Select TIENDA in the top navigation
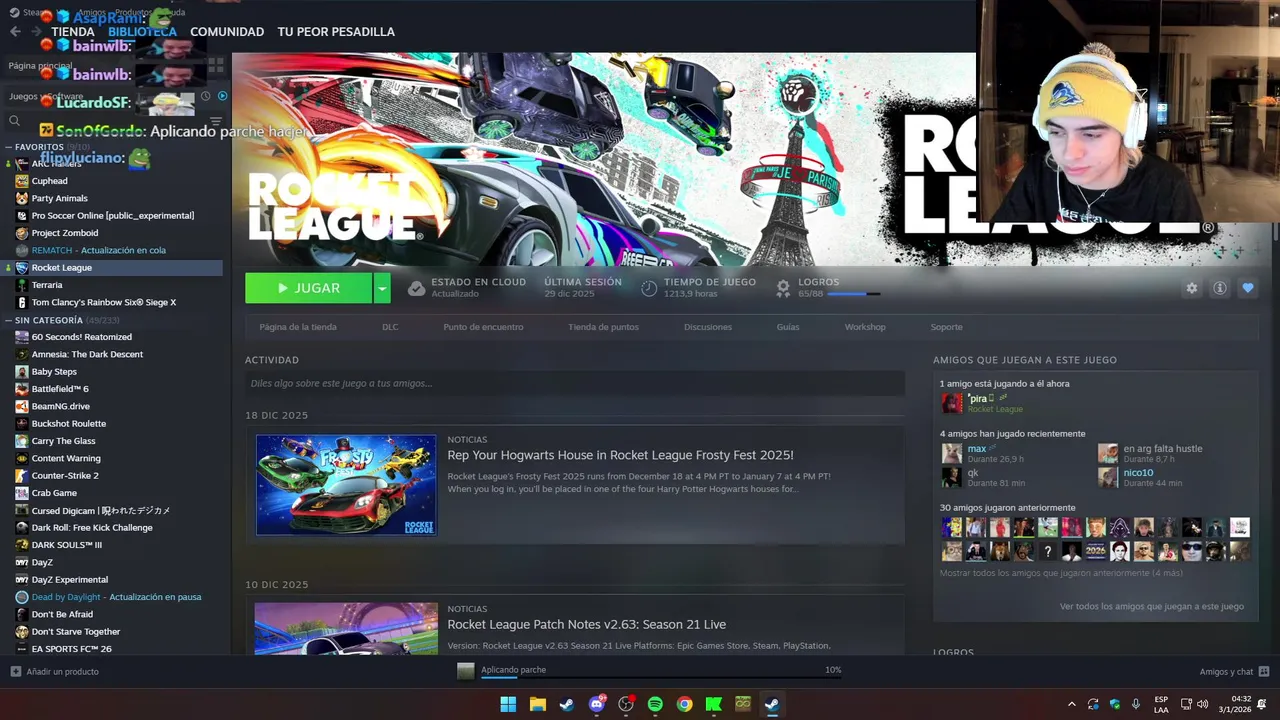The image size is (1280, 720). [73, 32]
